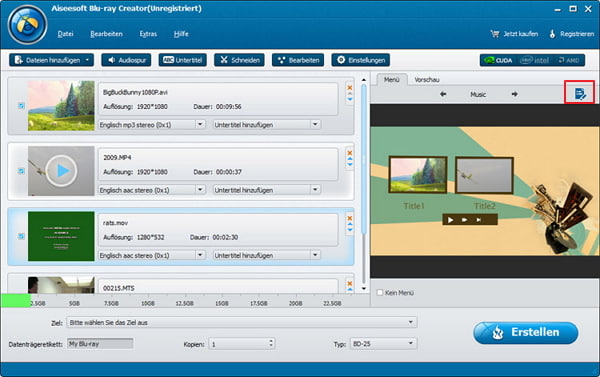Click Title1 thumbnail in menu preview
This screenshot has width=600, height=377.
[418, 175]
